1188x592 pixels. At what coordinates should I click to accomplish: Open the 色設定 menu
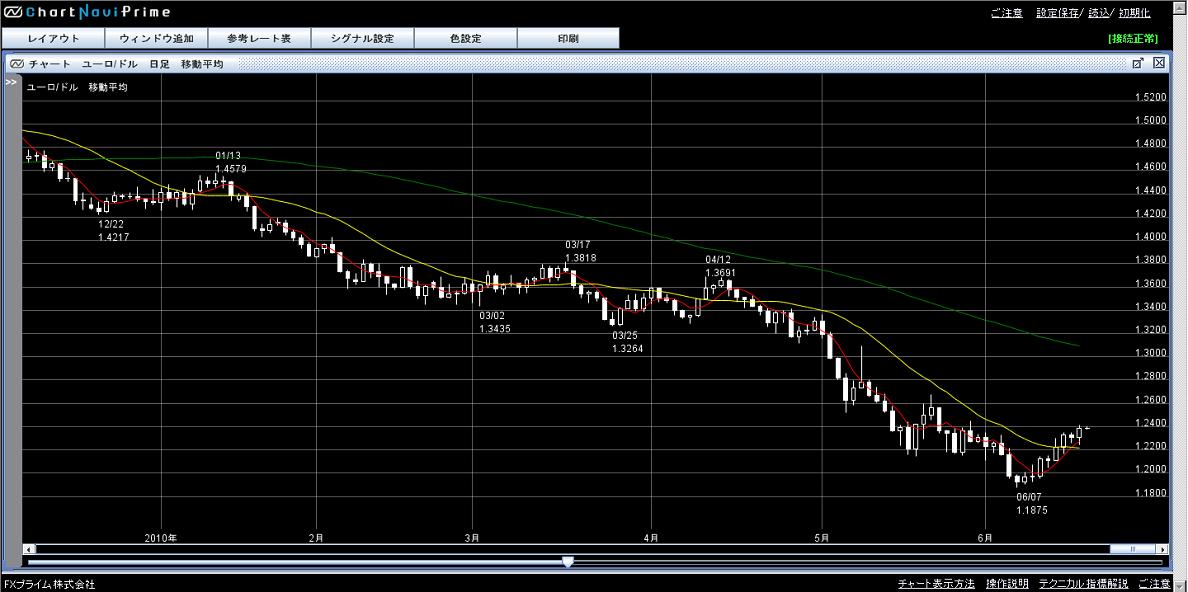coord(465,38)
